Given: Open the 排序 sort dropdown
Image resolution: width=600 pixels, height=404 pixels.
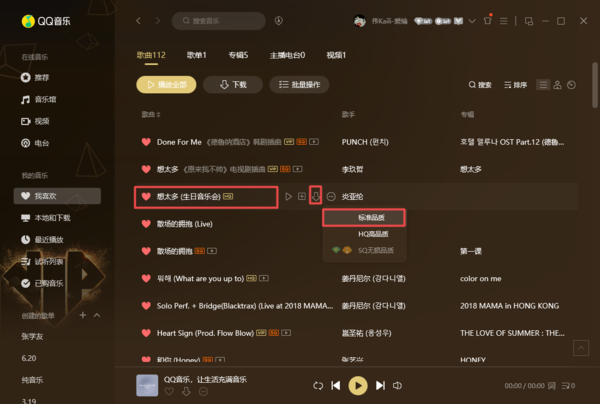Looking at the screenshot, I should pyautogui.click(x=515, y=85).
